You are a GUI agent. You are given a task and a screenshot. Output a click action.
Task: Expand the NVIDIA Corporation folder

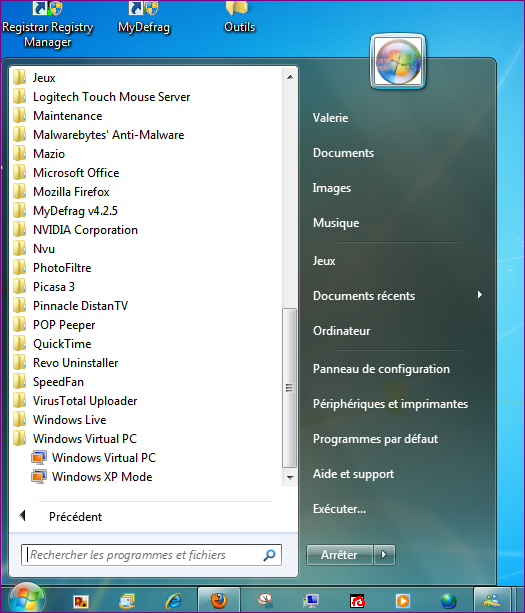click(75, 229)
